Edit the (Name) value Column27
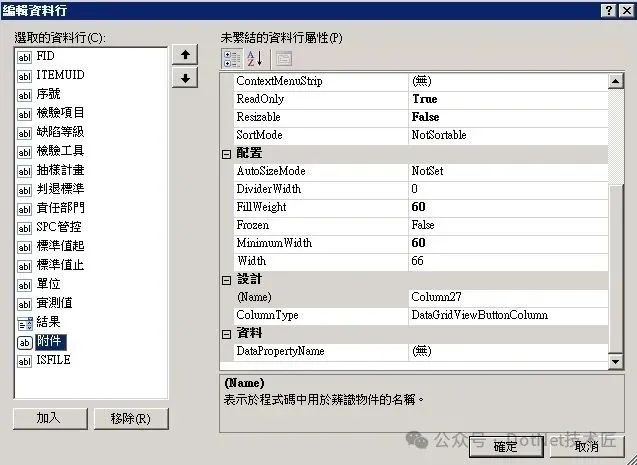This screenshot has width=637, height=465. (508, 297)
